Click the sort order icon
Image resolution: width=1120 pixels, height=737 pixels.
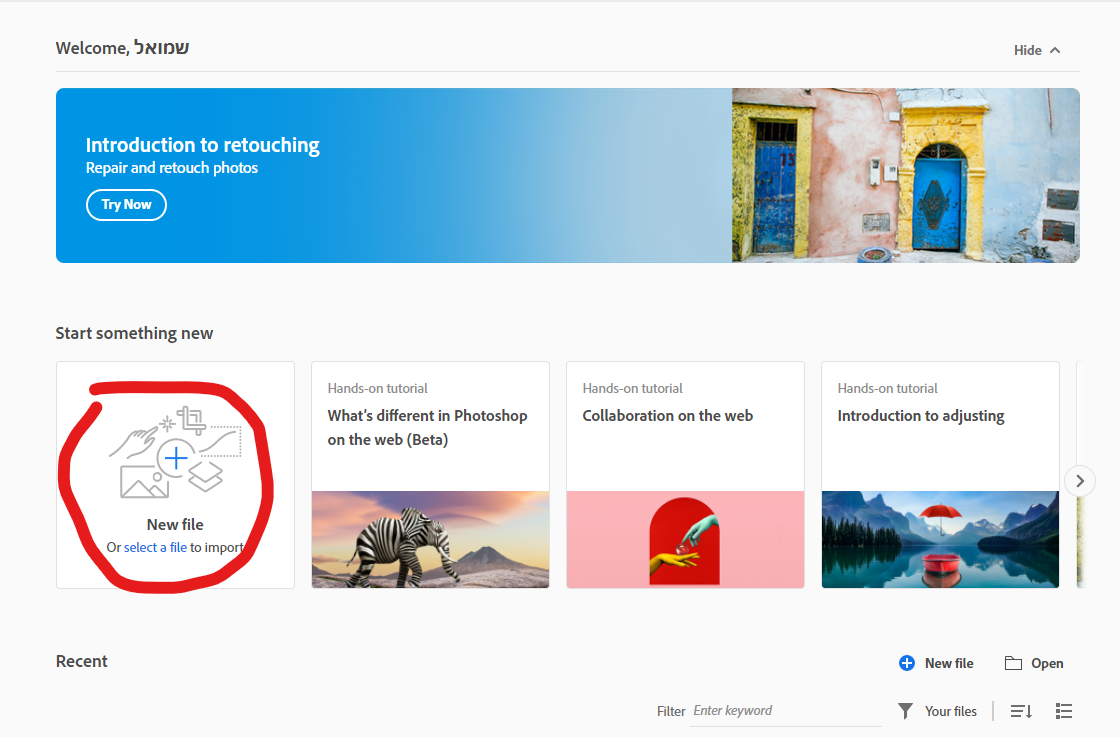[1021, 711]
